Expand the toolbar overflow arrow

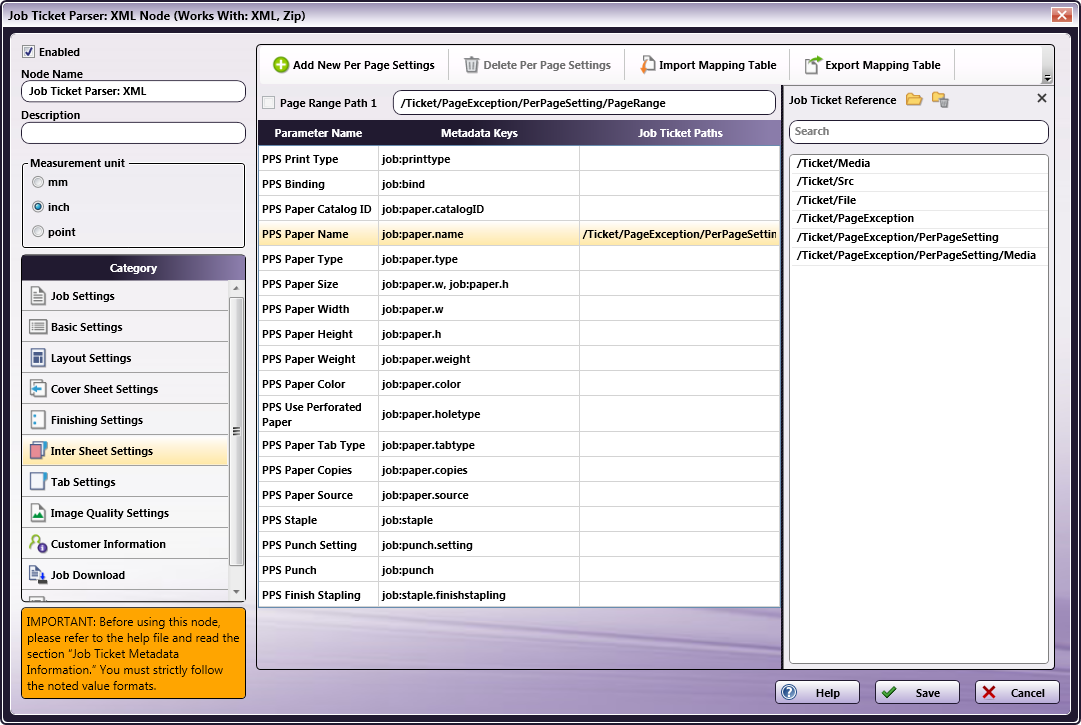pos(1047,78)
